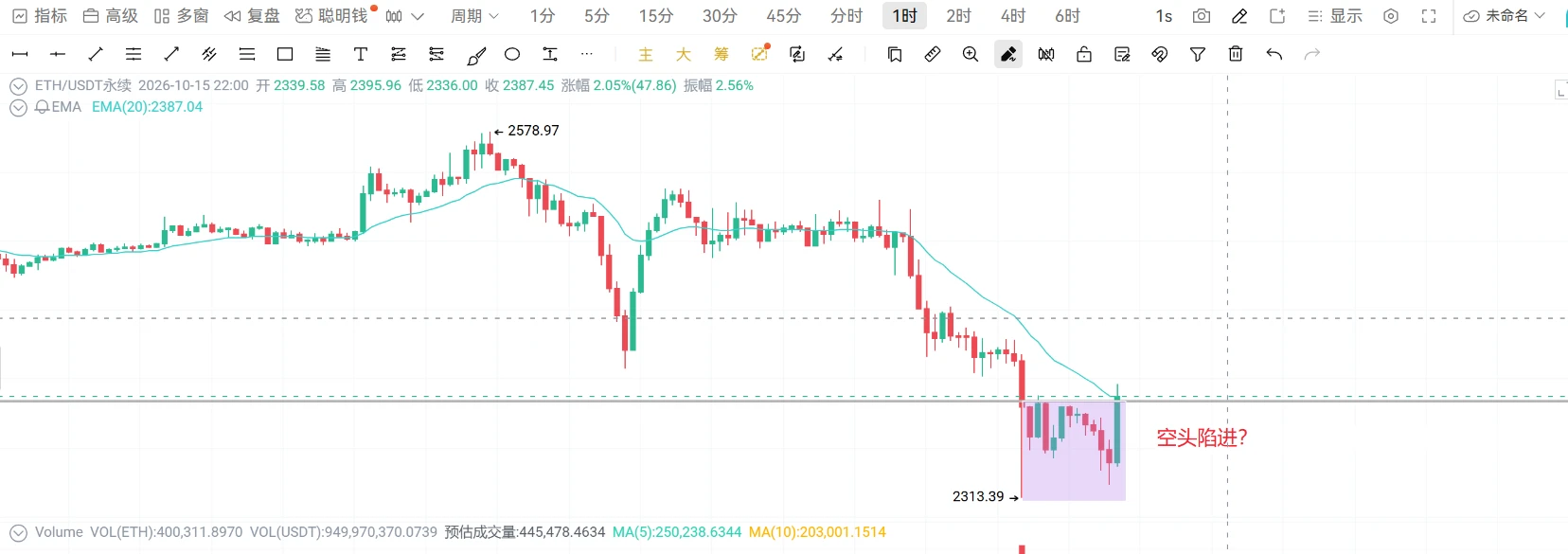
Task: Switch to the 30分 timeframe
Action: 720,16
